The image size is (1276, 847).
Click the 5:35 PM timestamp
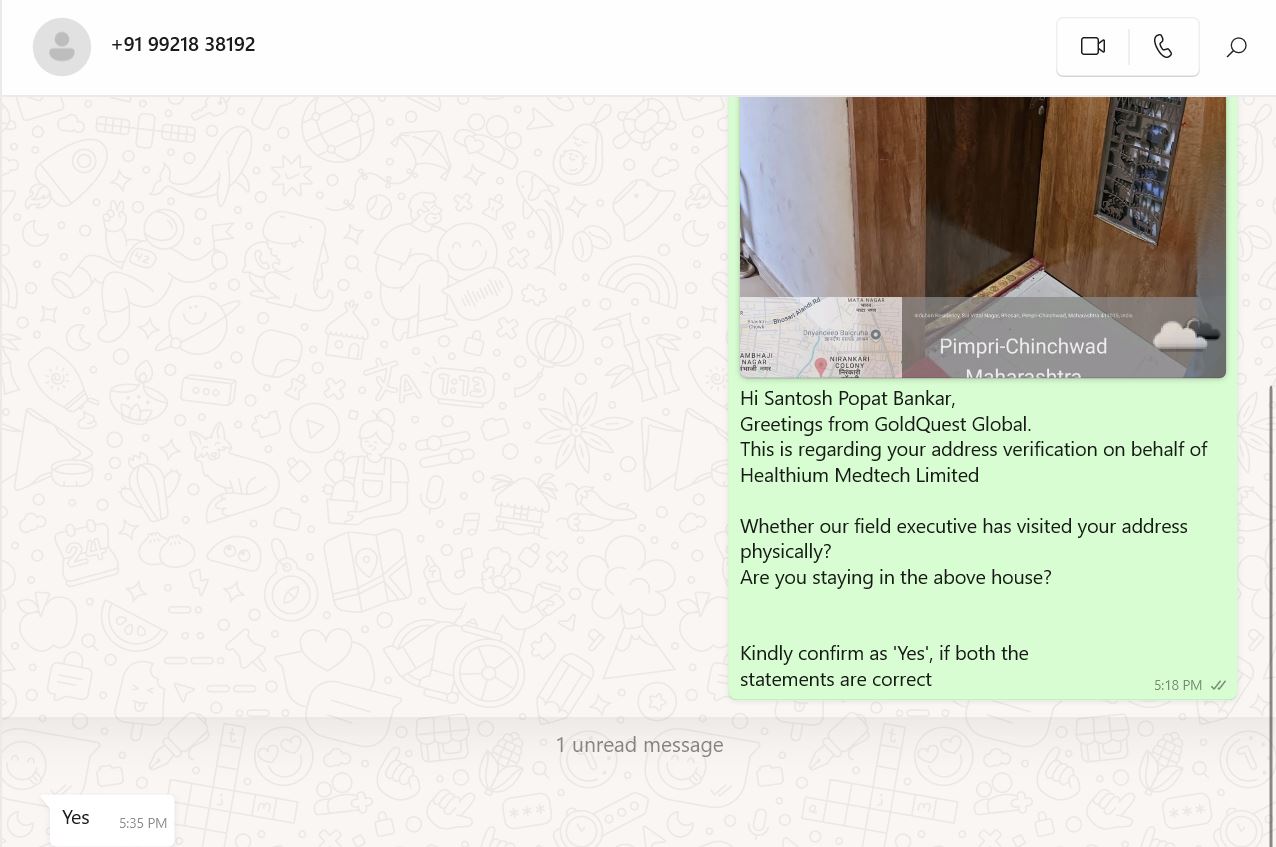coord(143,823)
